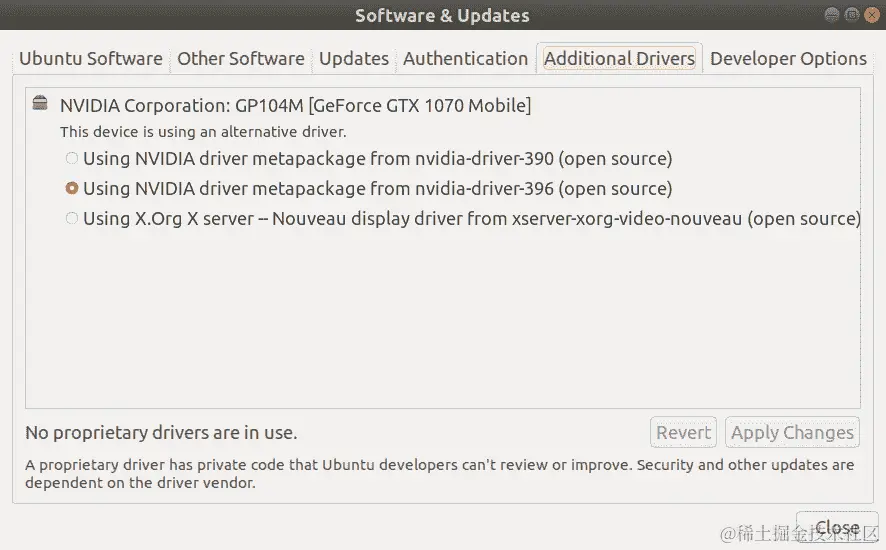Open the Other Software tab
Viewport: 886px width, 550px height.
tap(241, 59)
